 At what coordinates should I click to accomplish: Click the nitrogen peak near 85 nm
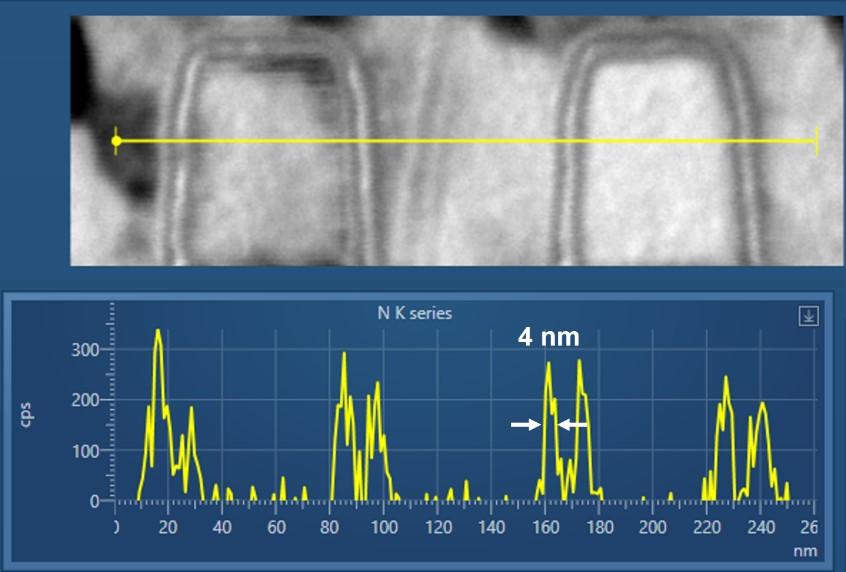343,355
